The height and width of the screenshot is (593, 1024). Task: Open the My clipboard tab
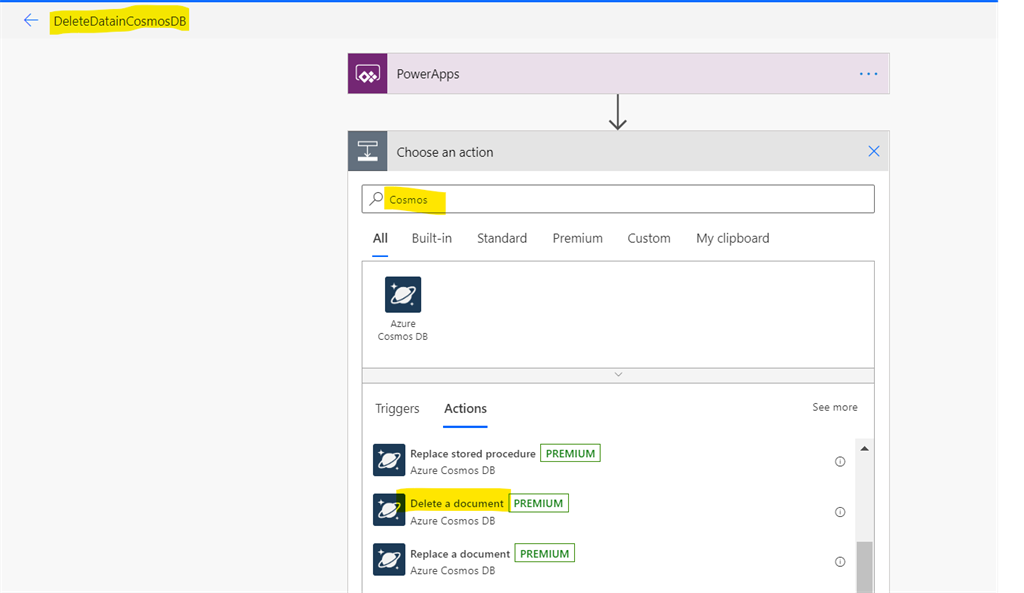click(733, 238)
